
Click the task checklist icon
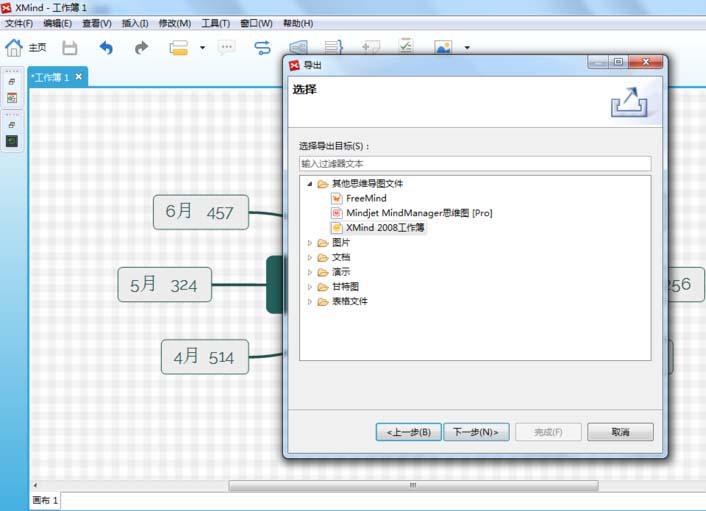[x=406, y=46]
